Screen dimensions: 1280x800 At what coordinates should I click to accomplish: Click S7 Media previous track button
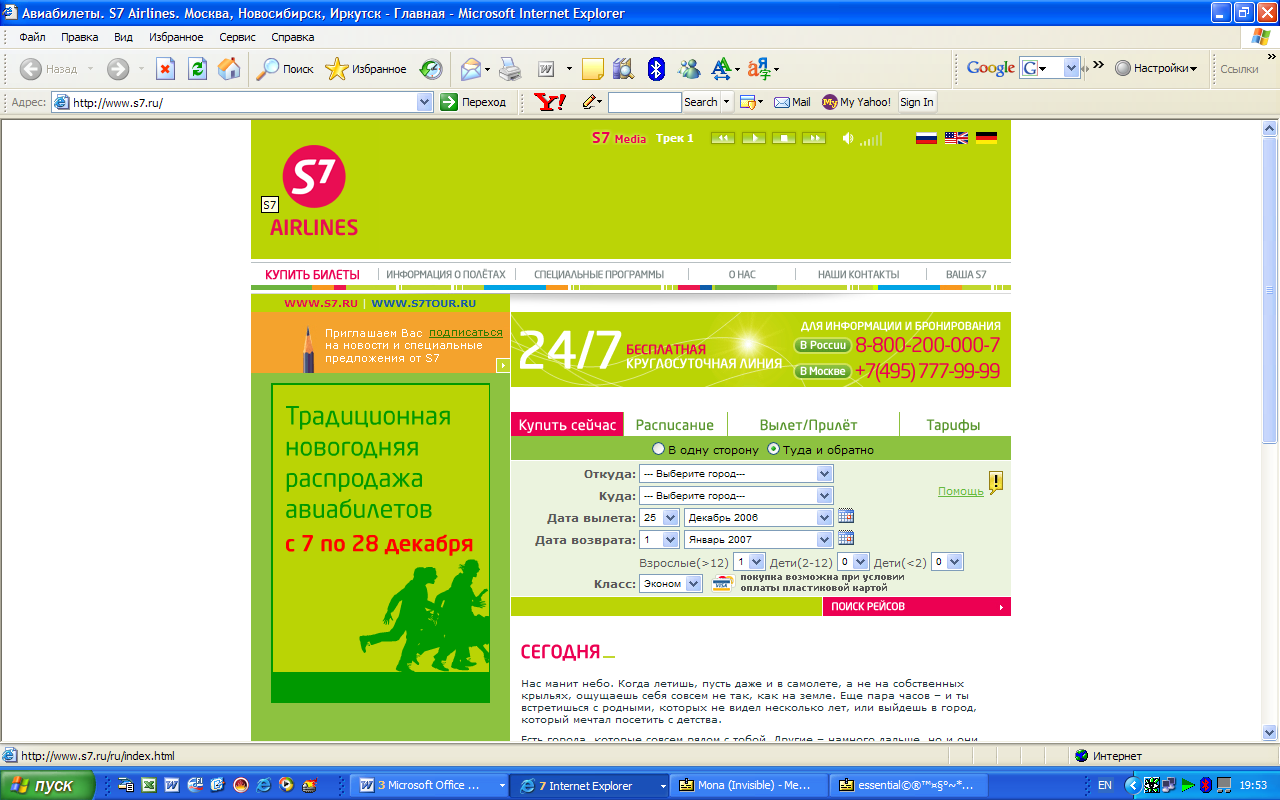(x=723, y=138)
